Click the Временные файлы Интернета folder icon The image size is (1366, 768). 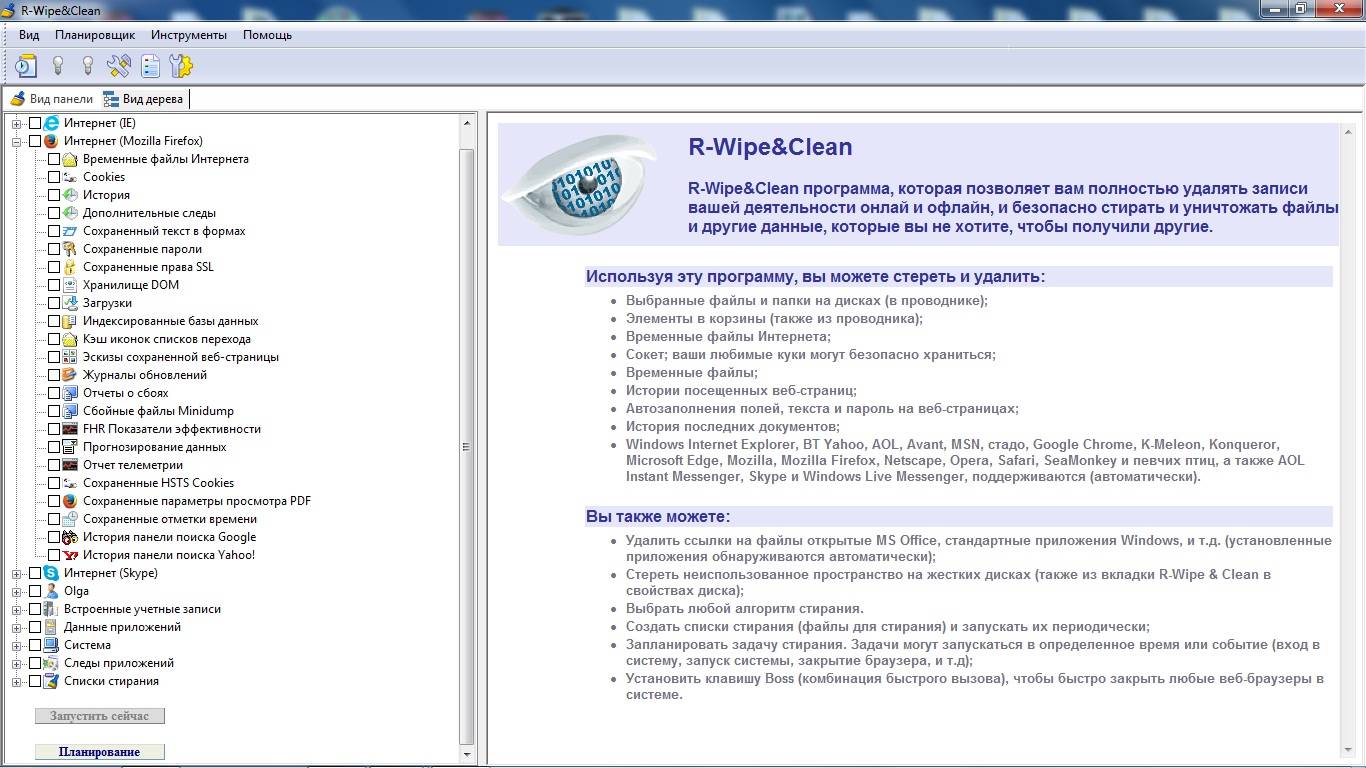click(x=70, y=159)
